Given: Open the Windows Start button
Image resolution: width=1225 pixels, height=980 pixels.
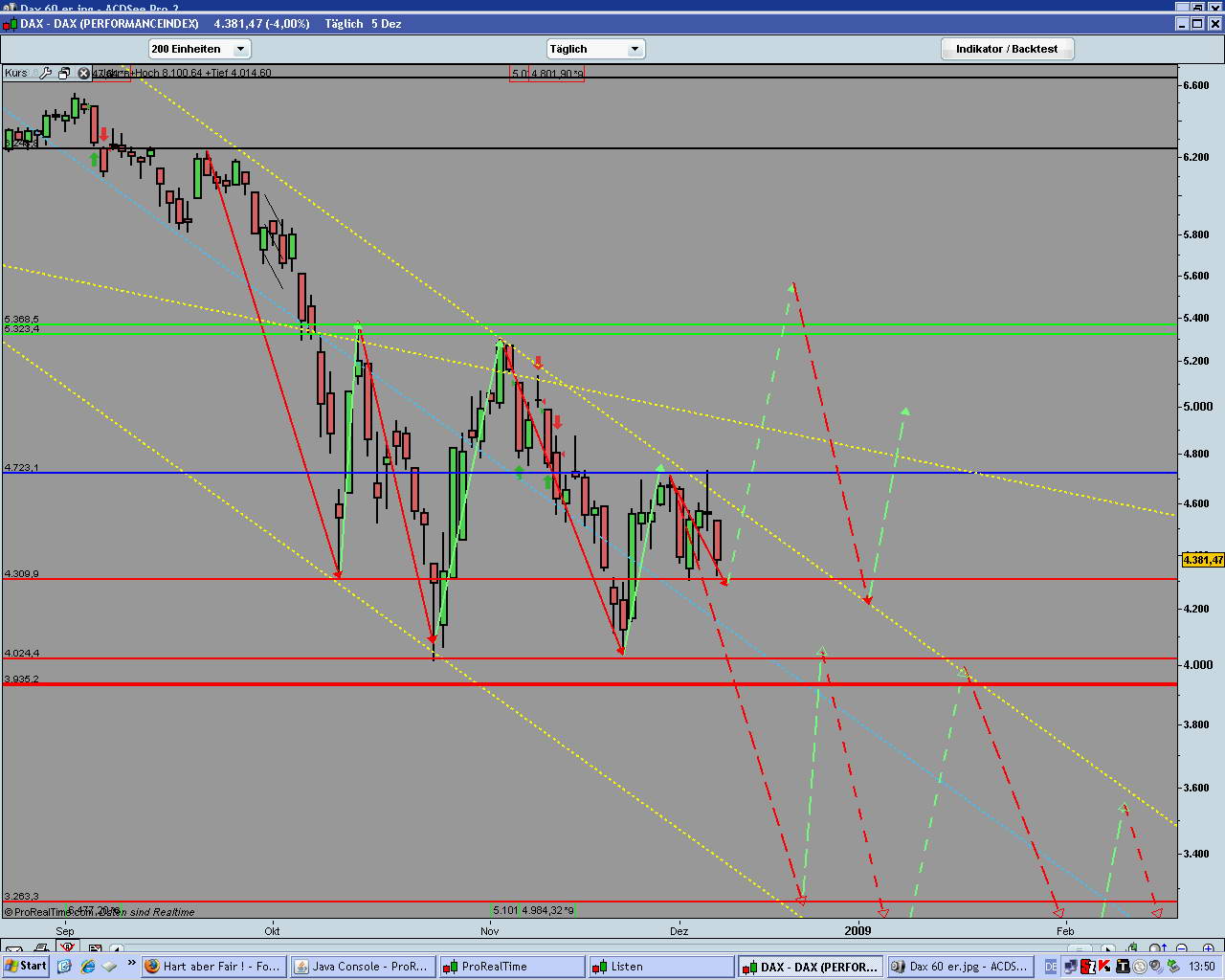Looking at the screenshot, I should (26, 967).
